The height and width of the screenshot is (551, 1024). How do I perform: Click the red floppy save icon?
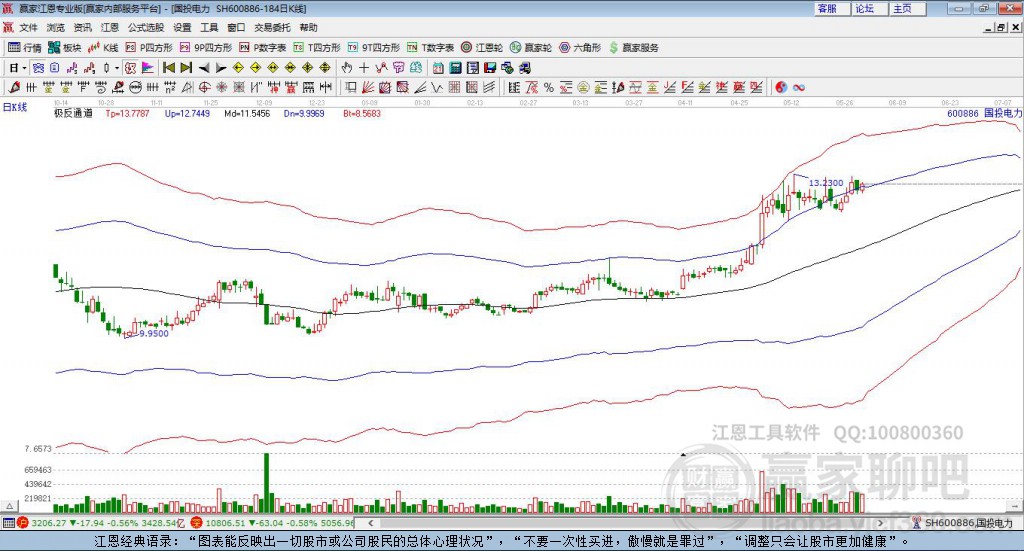pos(490,68)
